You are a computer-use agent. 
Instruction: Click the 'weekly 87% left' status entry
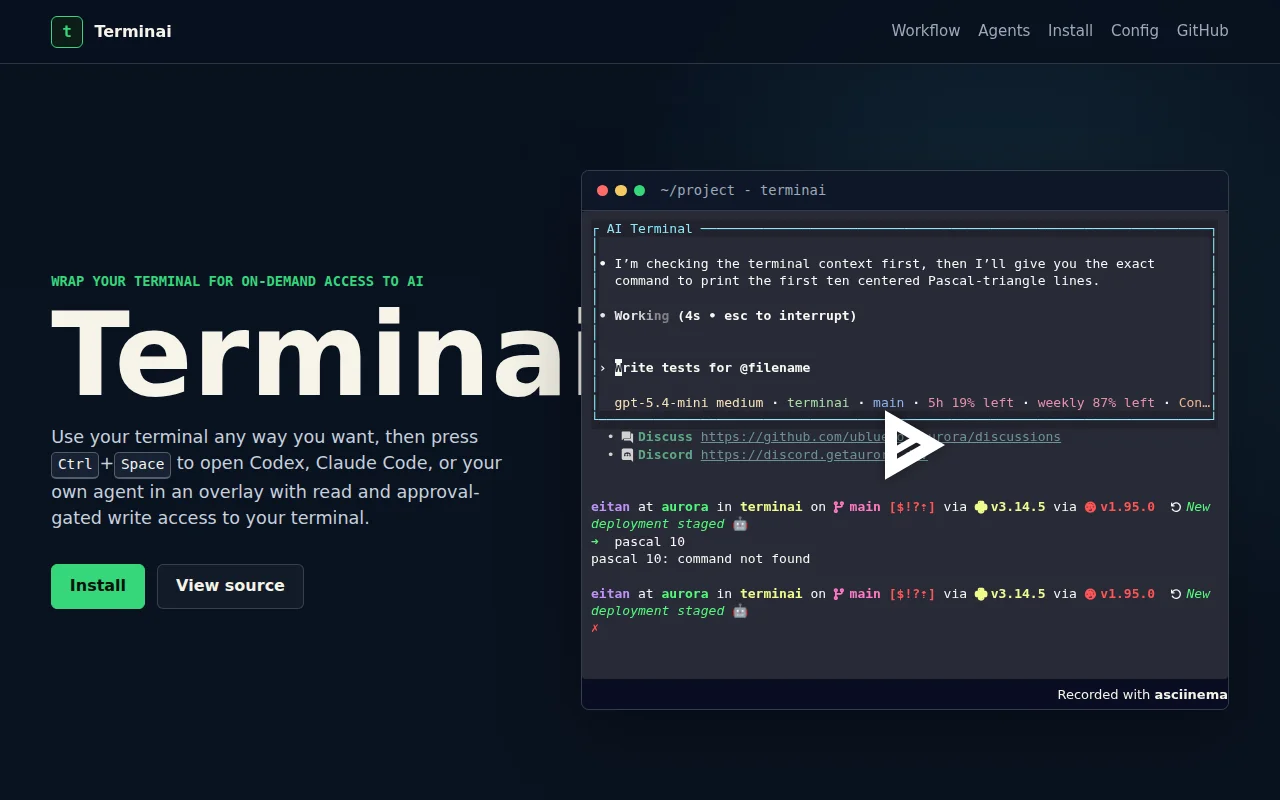point(1096,403)
